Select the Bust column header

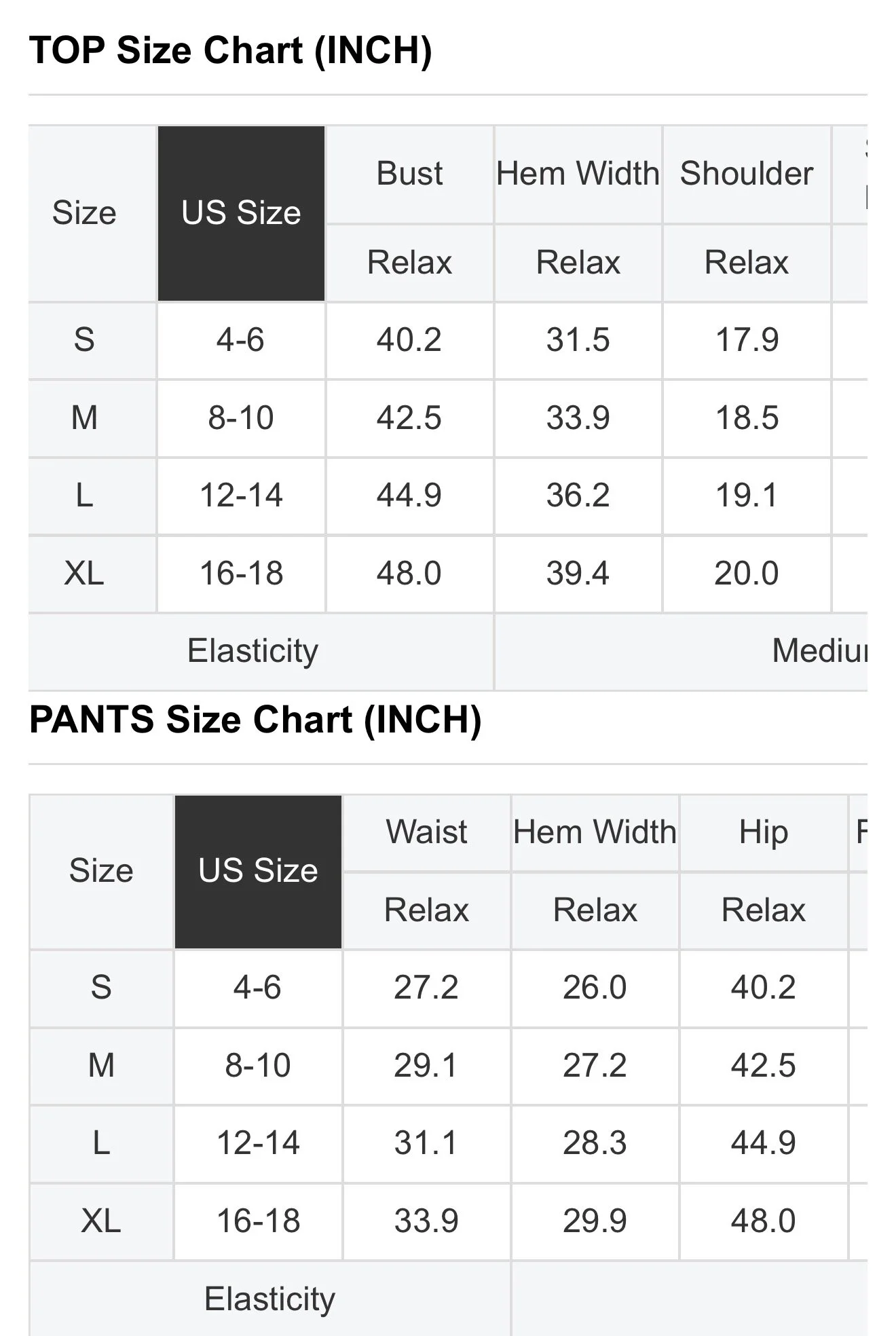coord(409,174)
